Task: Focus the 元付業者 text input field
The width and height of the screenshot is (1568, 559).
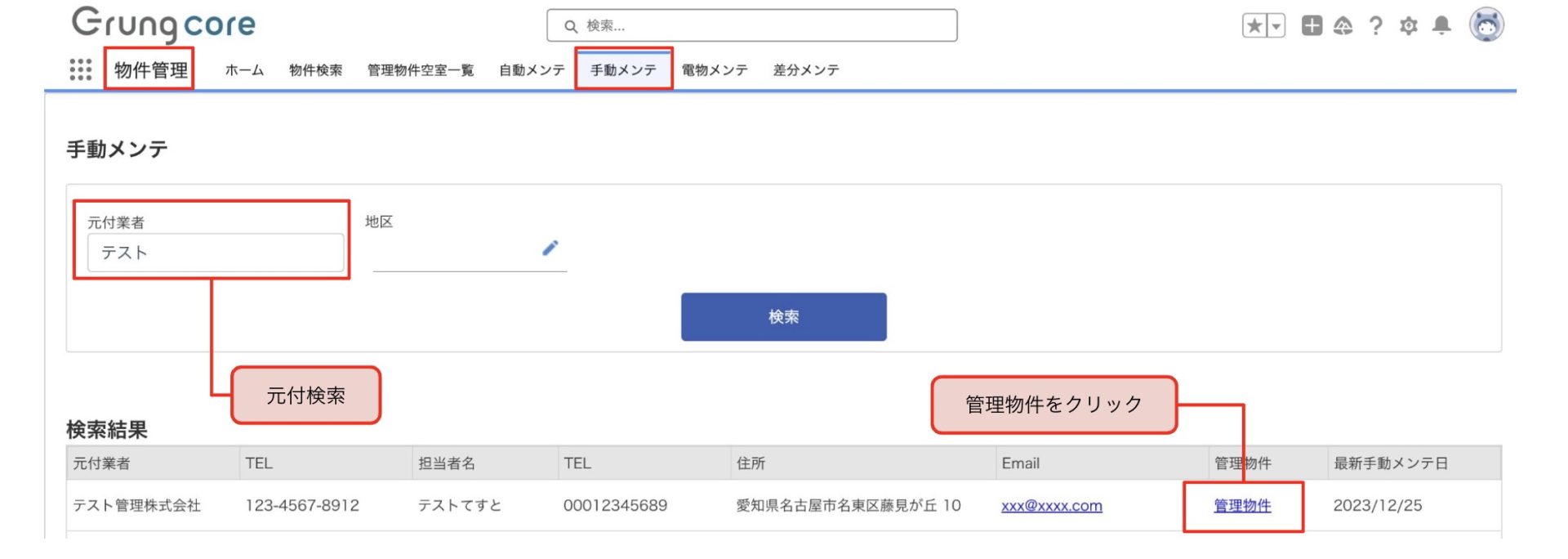Action: (216, 253)
